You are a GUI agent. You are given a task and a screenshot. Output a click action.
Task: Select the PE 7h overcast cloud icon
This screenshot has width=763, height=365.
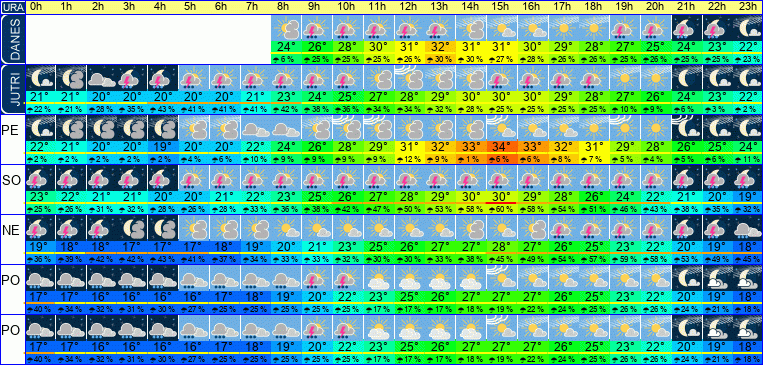[x=255, y=128]
